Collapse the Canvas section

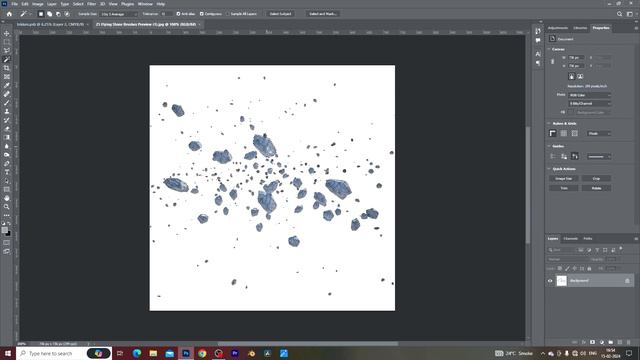pyautogui.click(x=549, y=49)
